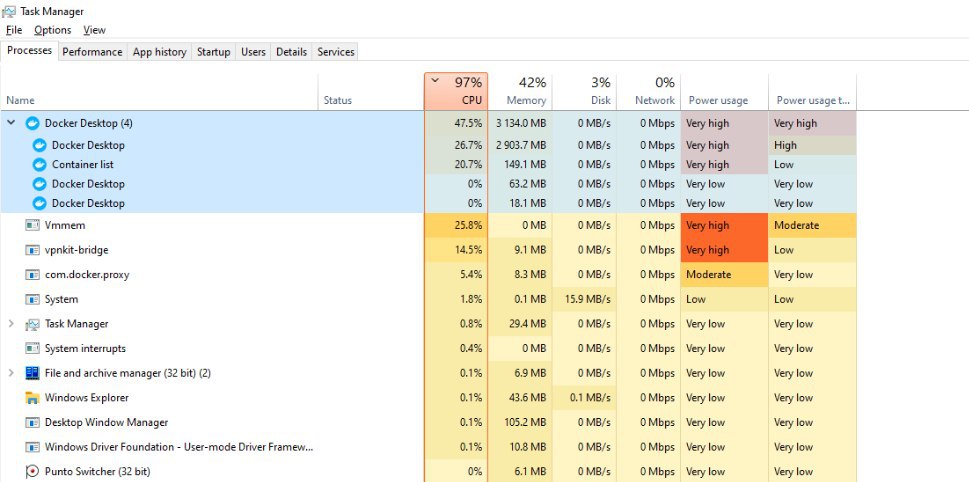
Task: Sort by the Memory column header
Action: 520,91
